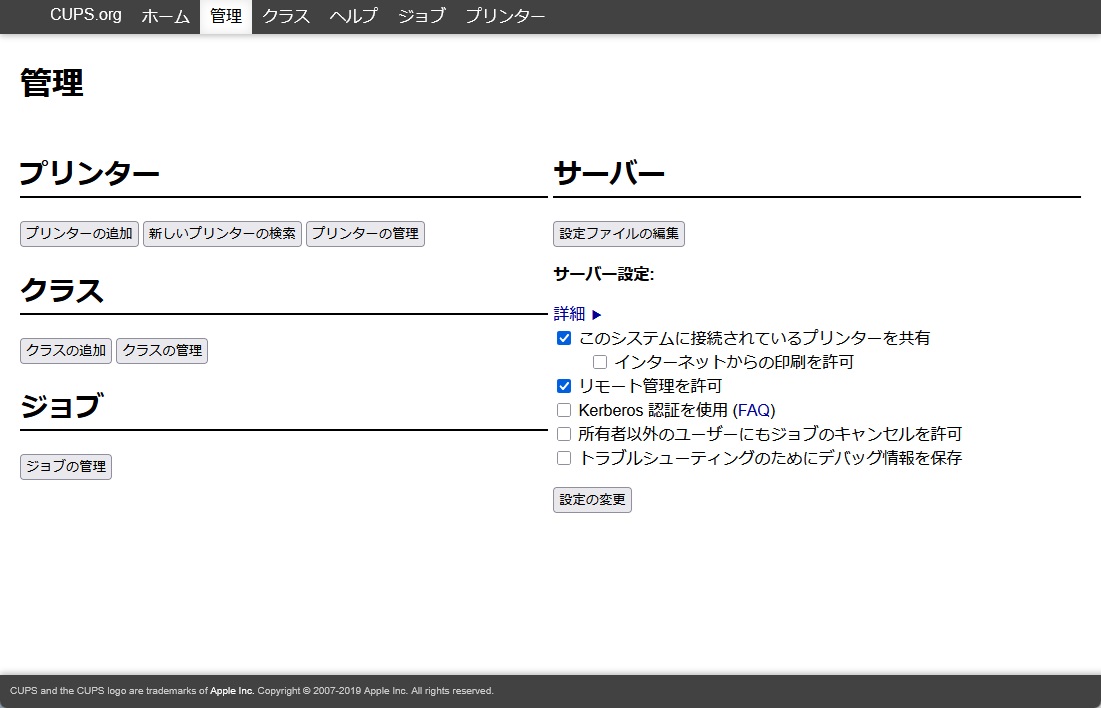Click the クラスの追加 button
Screen dimensions: 1101x708
[x=66, y=350]
